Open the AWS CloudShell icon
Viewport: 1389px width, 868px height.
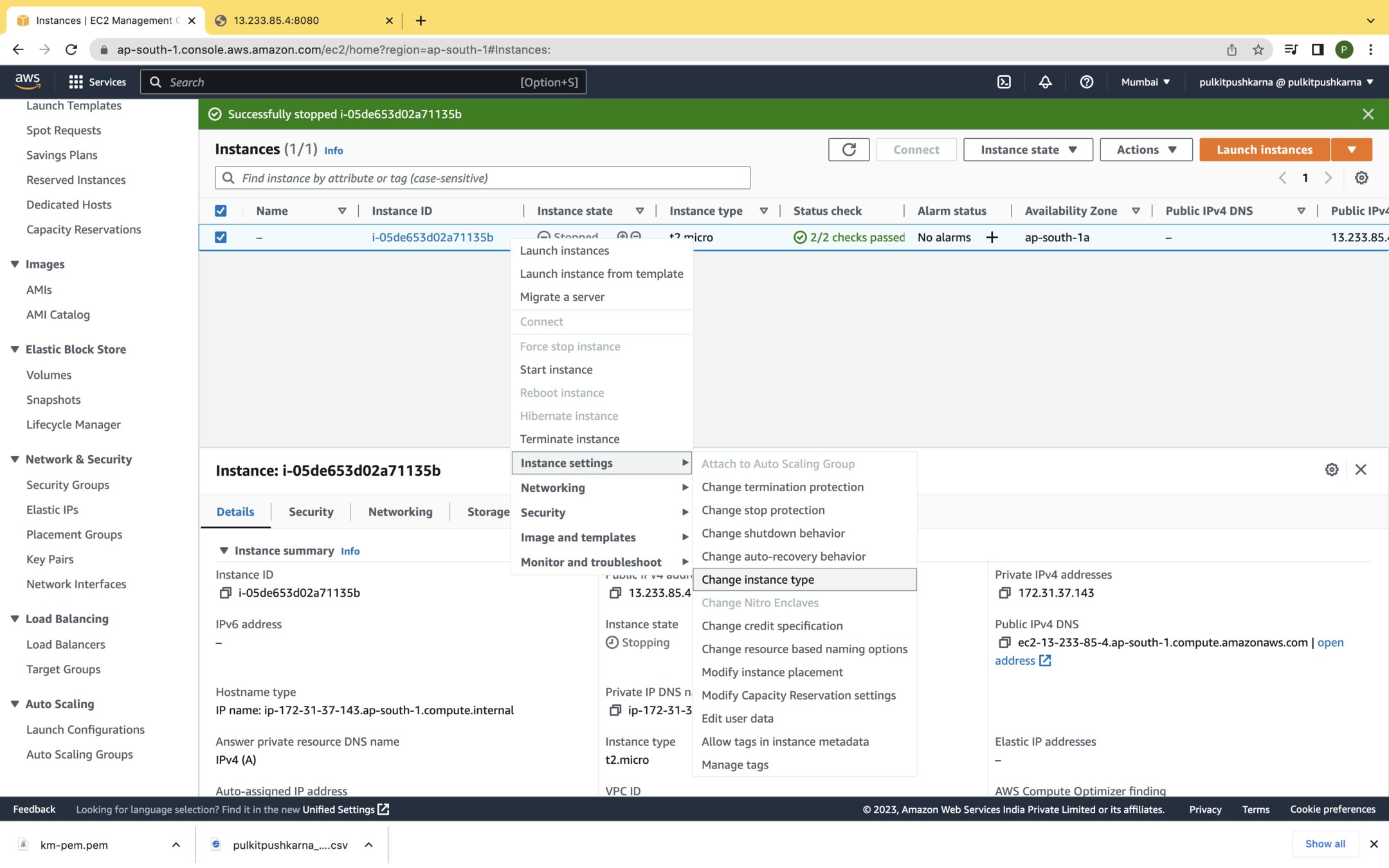tap(1004, 82)
